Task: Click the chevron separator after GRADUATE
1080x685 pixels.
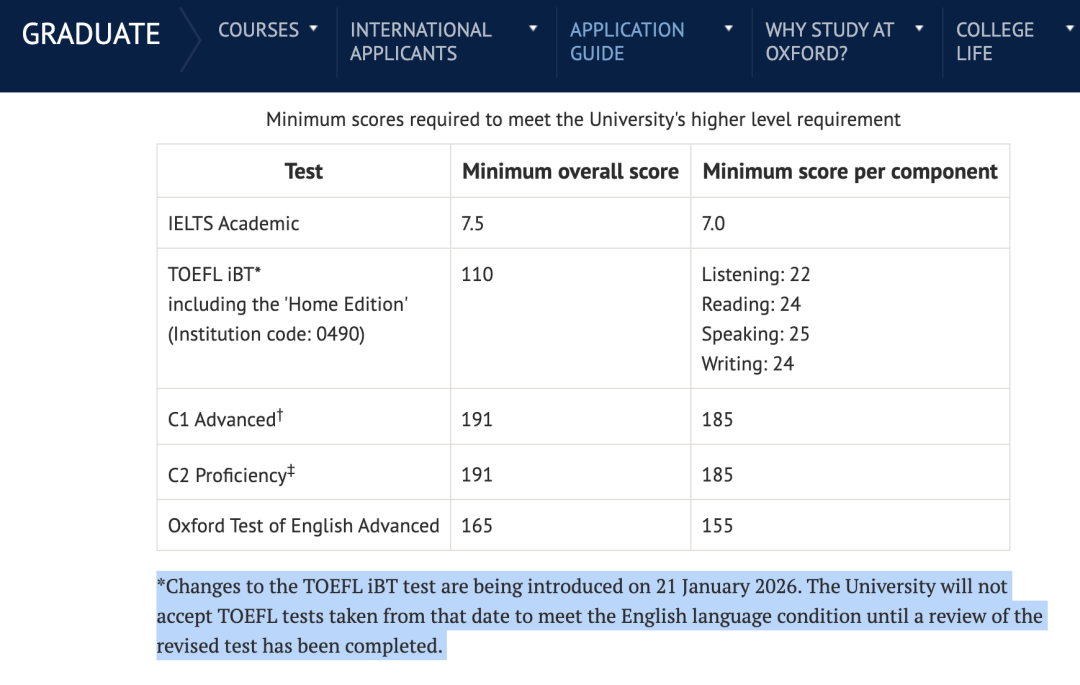Action: [x=190, y=40]
